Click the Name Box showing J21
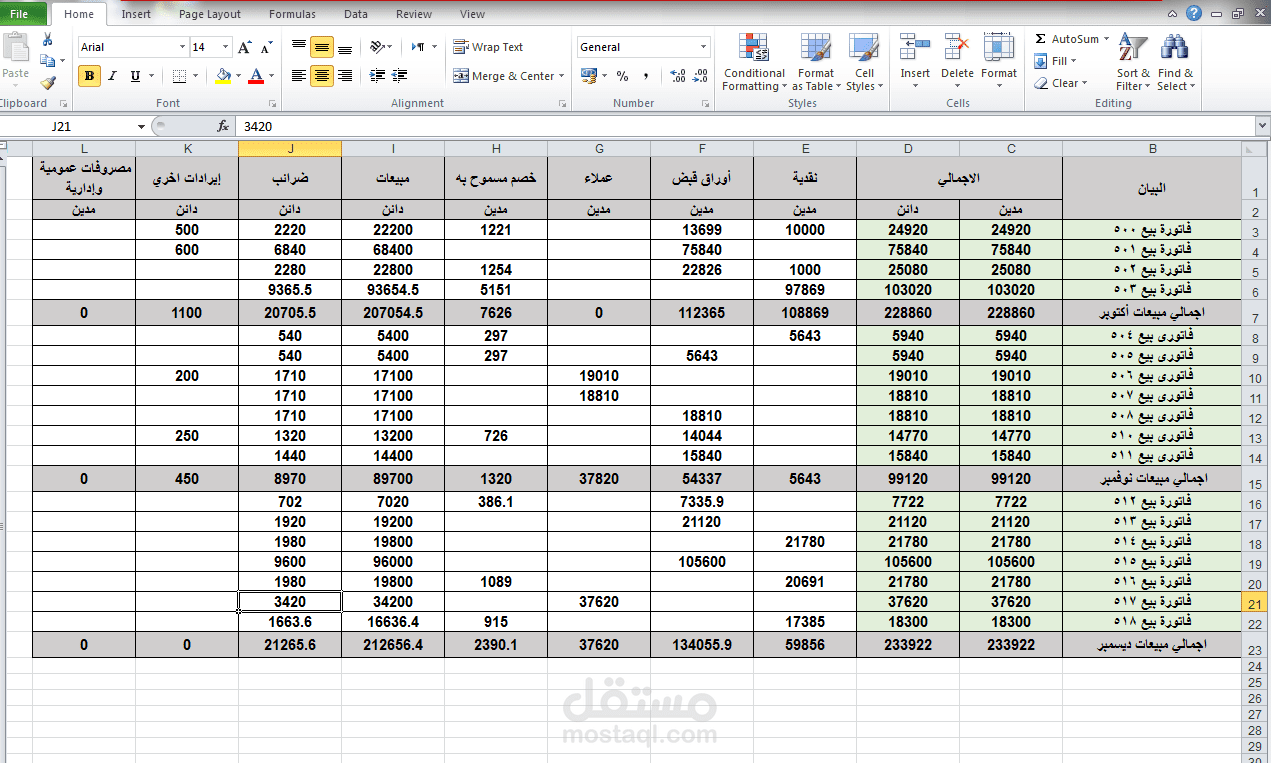Viewport: 1280px width, 763px height. [x=72, y=127]
